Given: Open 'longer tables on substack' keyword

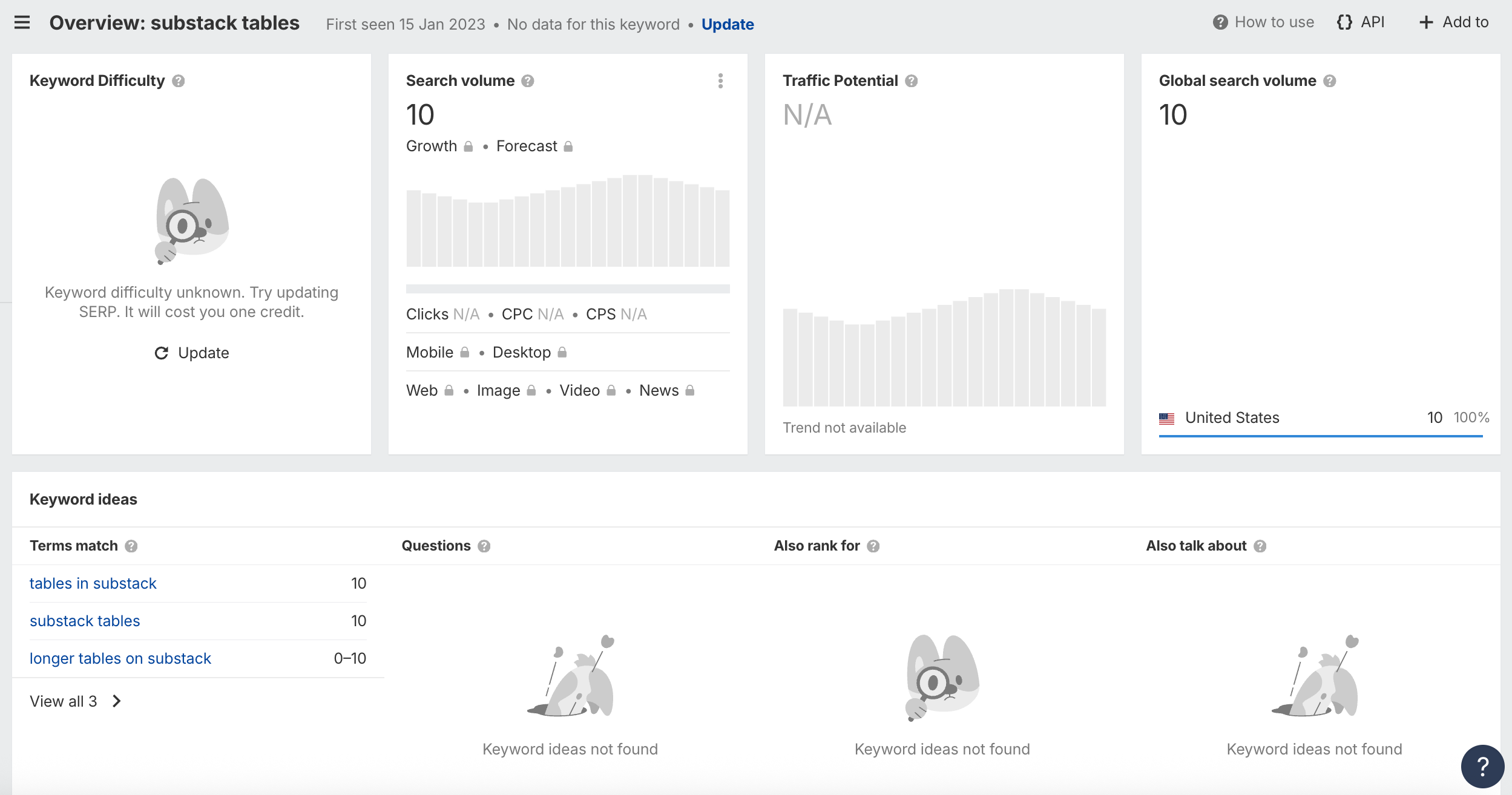Looking at the screenshot, I should [120, 659].
